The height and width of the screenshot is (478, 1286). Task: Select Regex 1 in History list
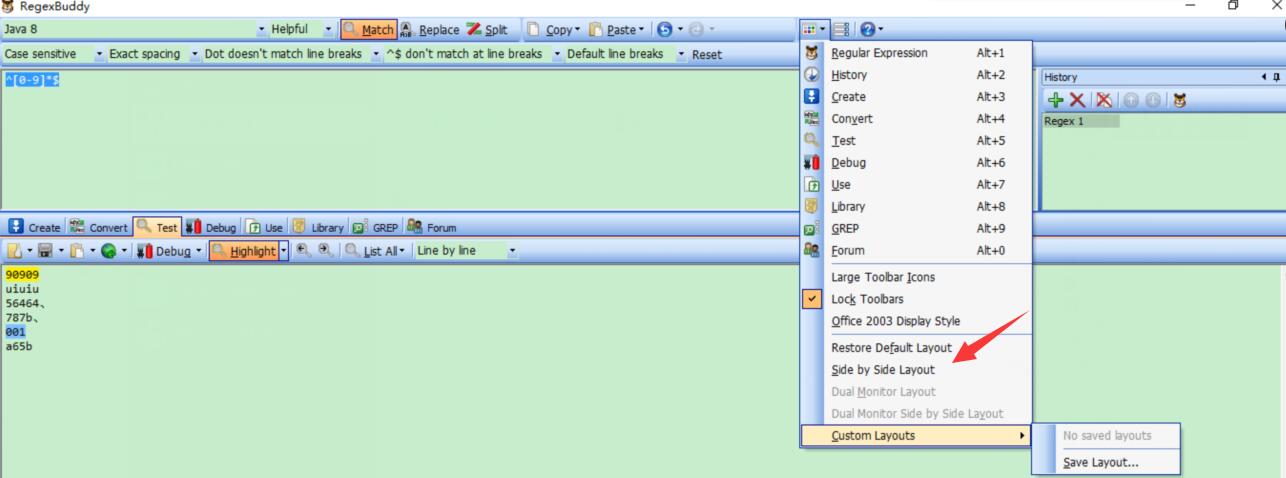pyautogui.click(x=1081, y=121)
